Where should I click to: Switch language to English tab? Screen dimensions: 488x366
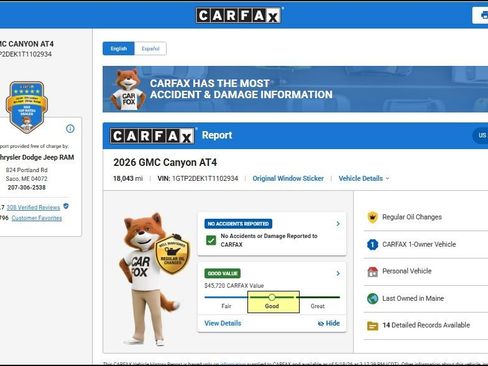point(119,49)
